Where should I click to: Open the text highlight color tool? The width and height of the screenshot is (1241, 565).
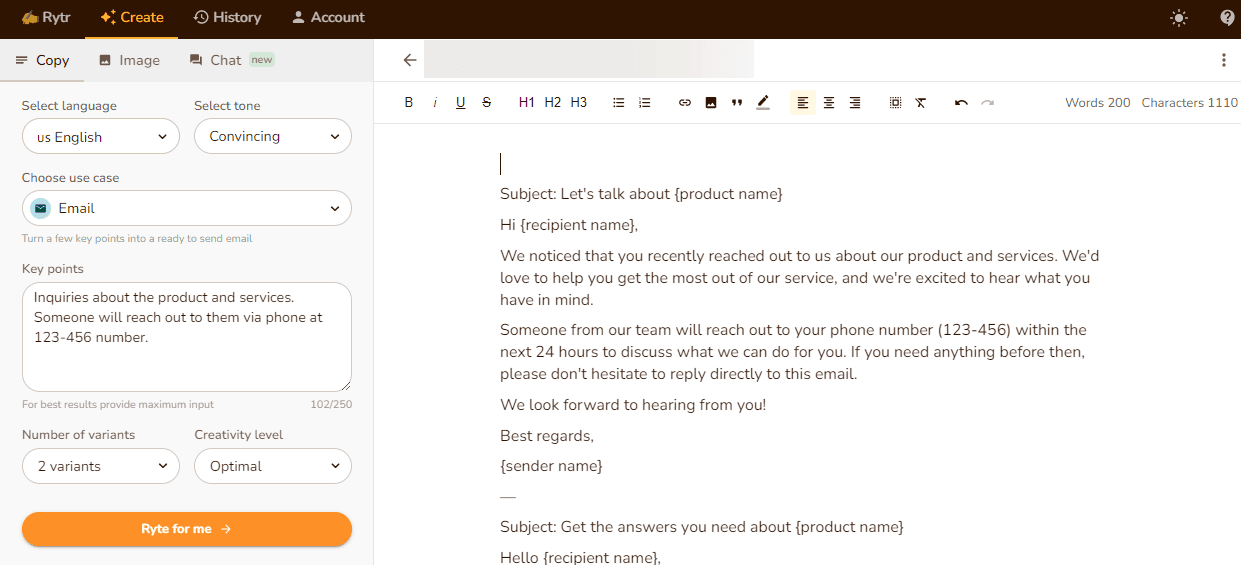pos(763,103)
